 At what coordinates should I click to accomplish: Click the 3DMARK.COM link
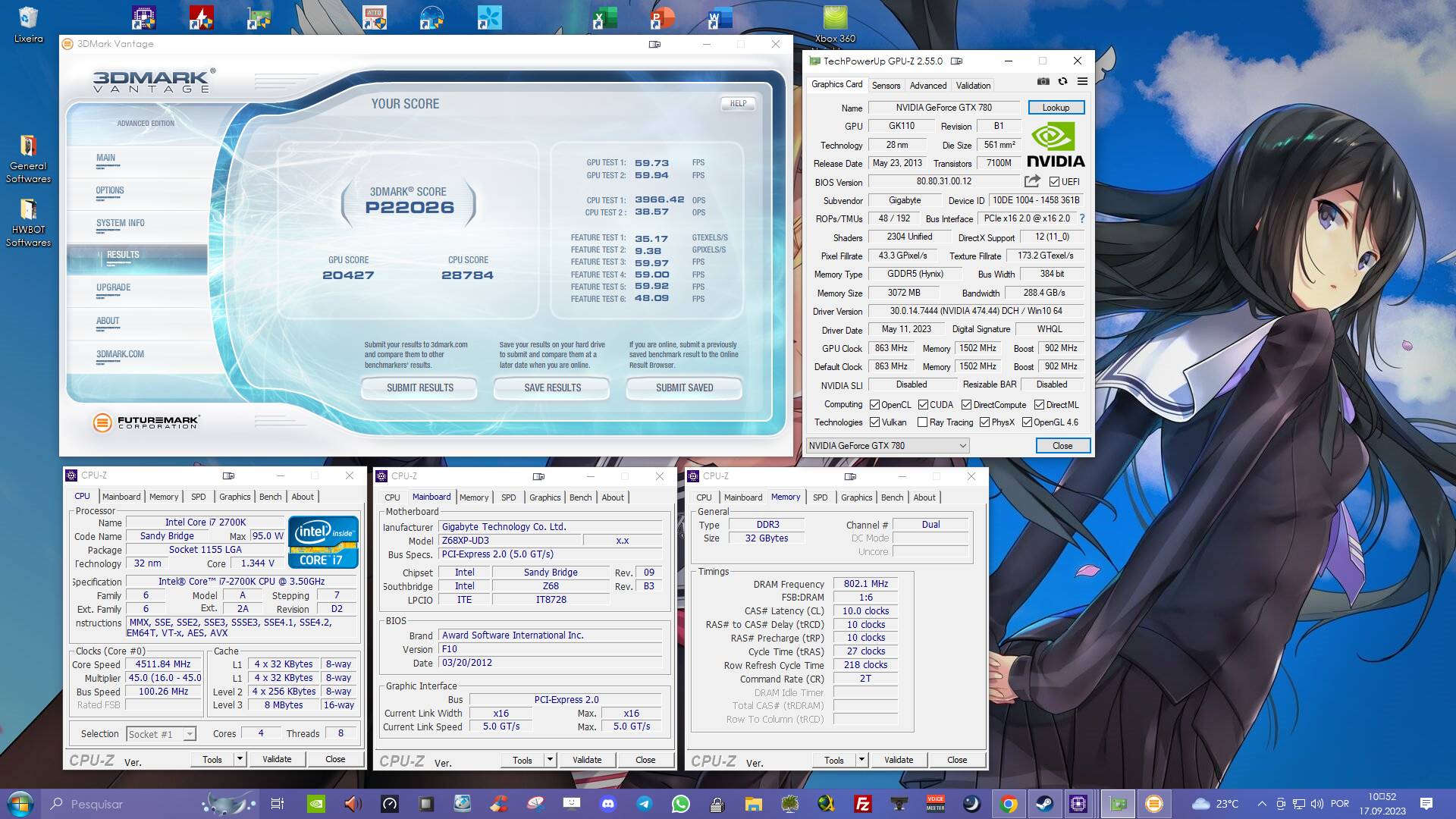click(120, 354)
